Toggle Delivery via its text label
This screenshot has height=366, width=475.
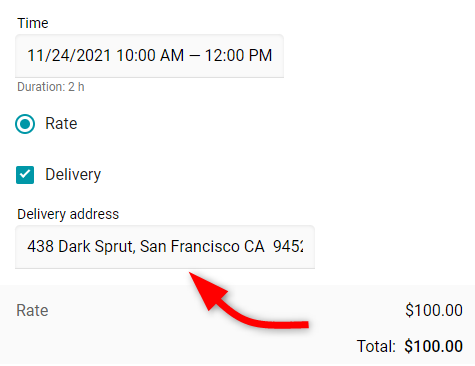tap(73, 175)
